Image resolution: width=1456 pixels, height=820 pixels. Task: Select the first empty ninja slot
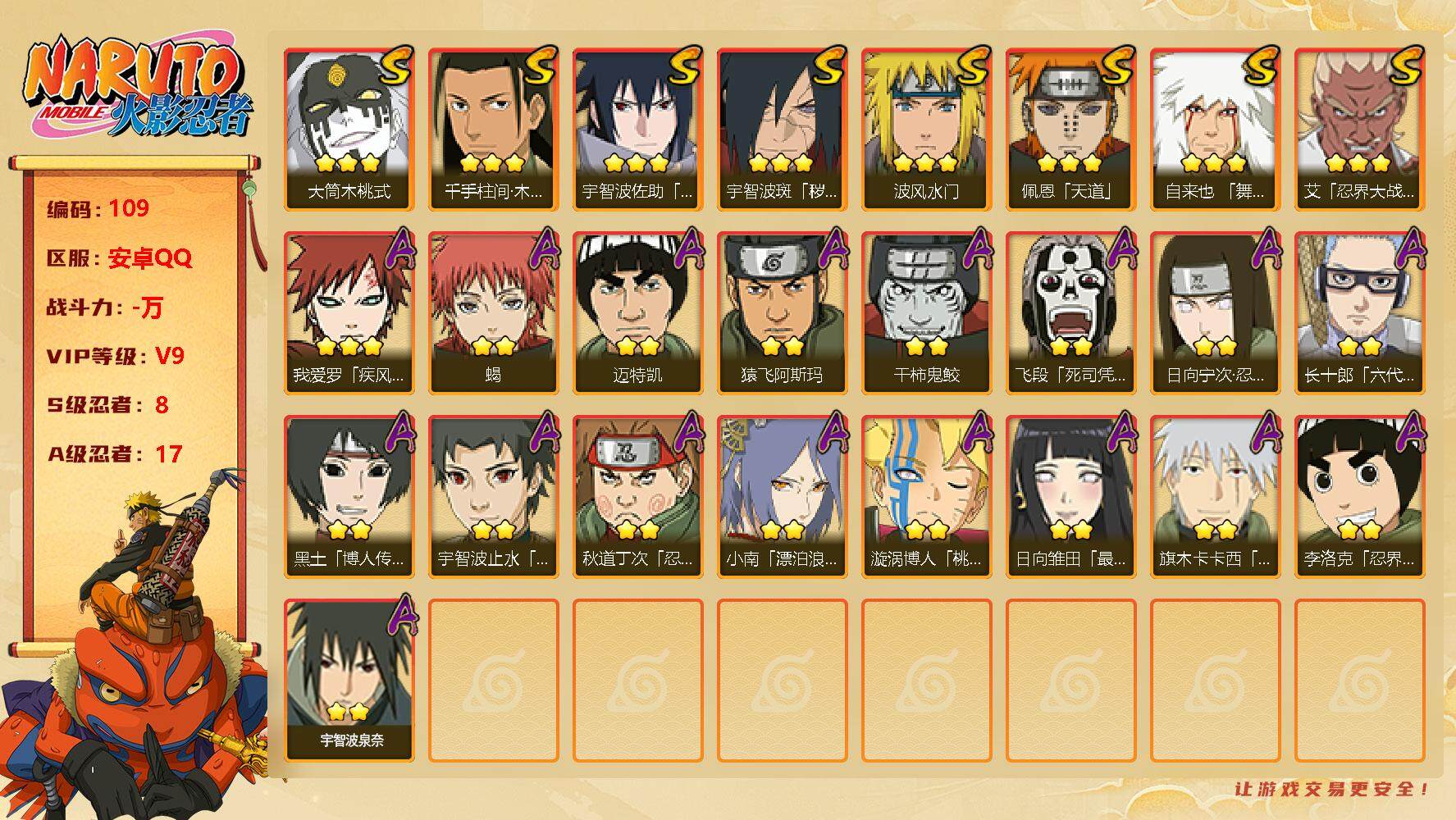[493, 681]
